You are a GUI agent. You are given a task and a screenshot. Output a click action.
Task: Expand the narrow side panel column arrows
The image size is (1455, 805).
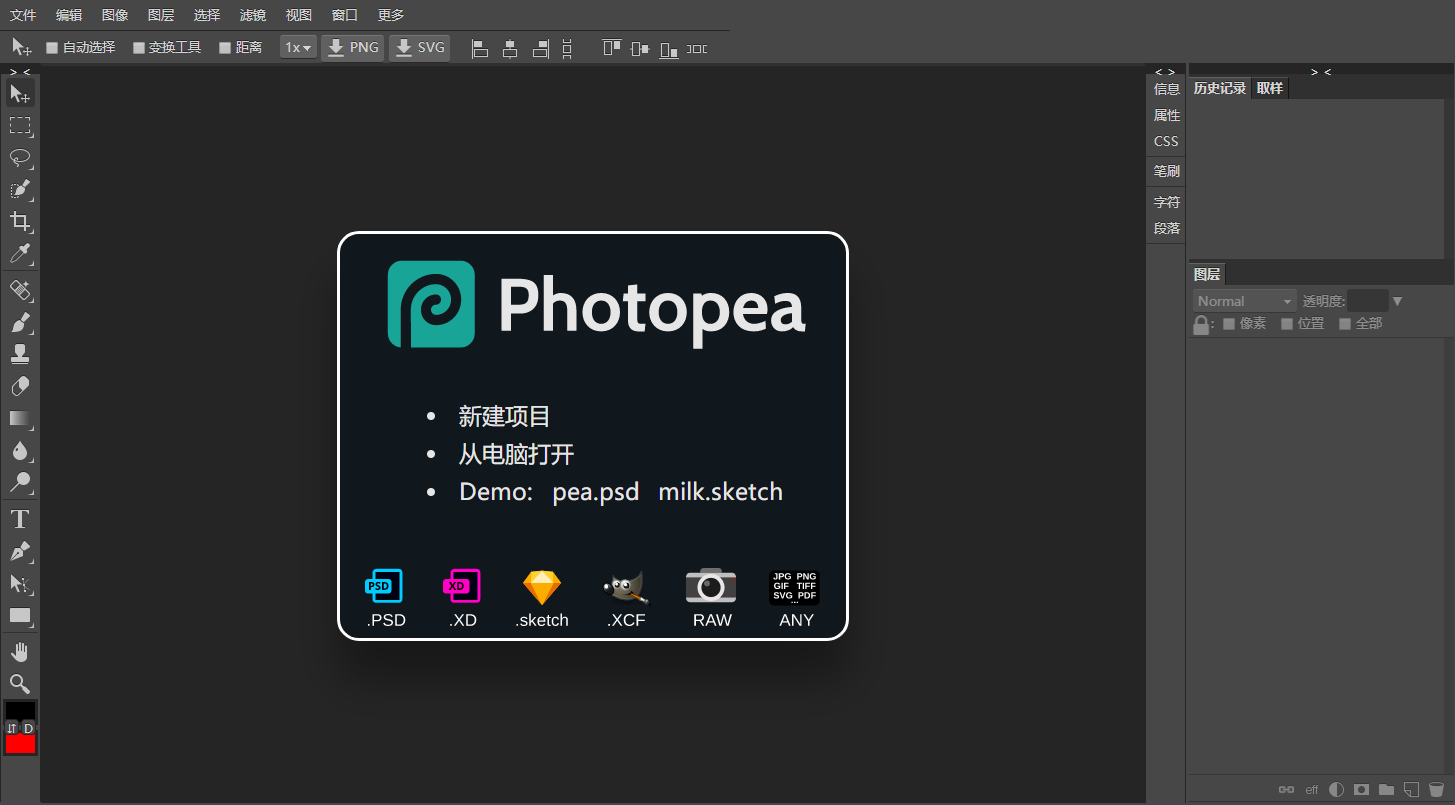pyautogui.click(x=1165, y=72)
